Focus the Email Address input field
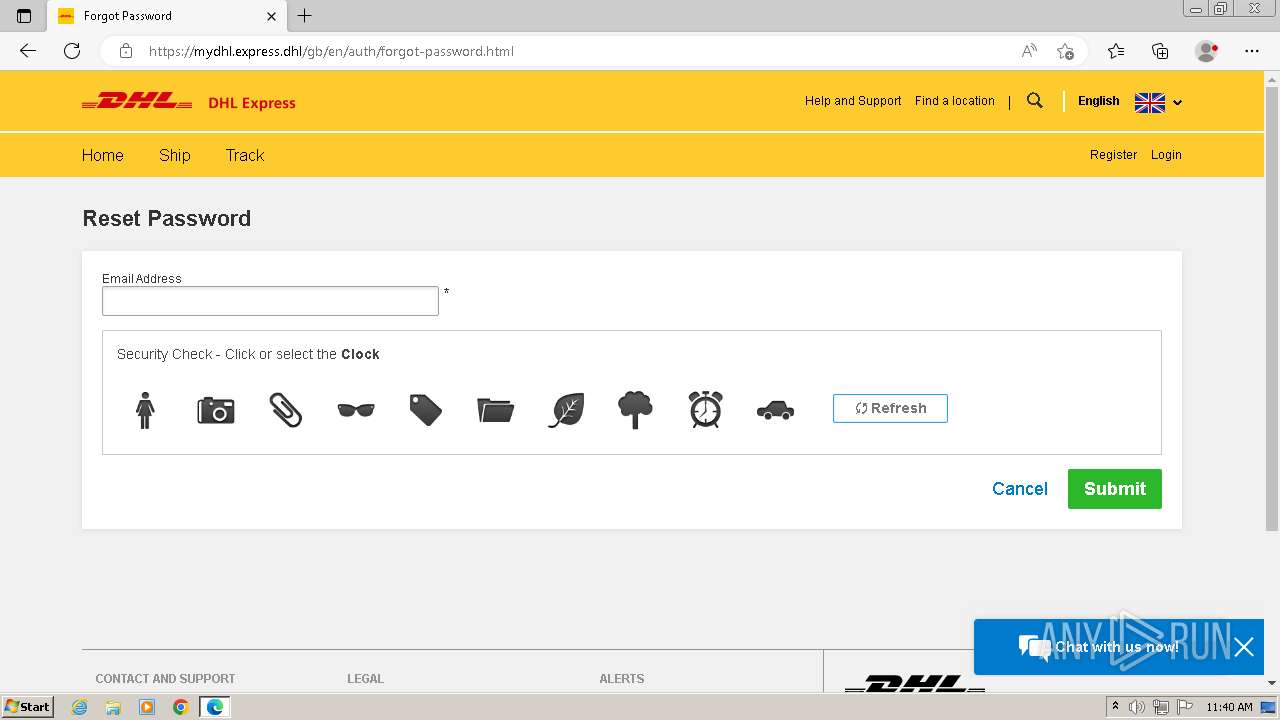This screenshot has height=720, width=1280. tap(270, 301)
